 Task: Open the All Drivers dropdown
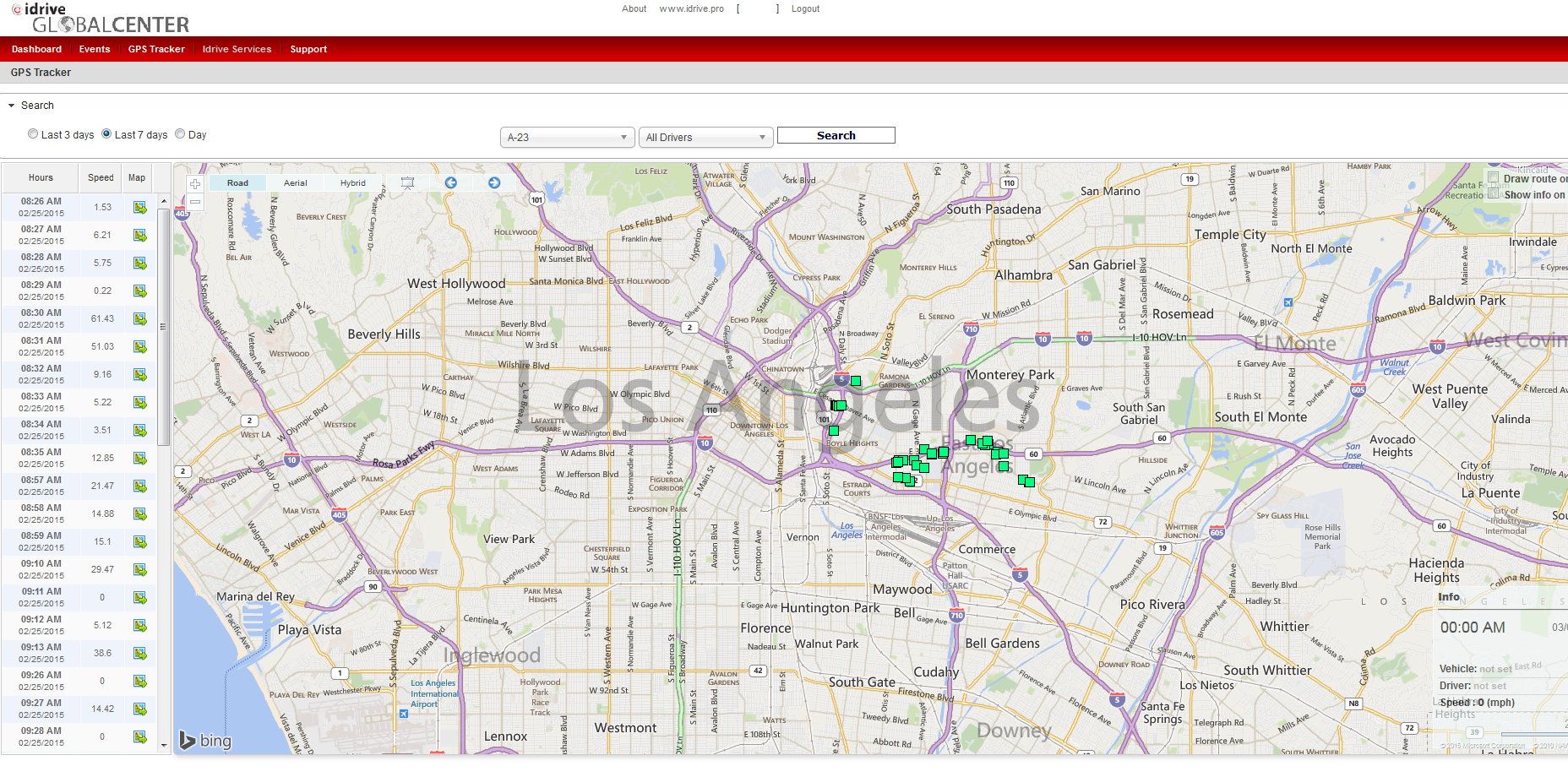pos(705,138)
